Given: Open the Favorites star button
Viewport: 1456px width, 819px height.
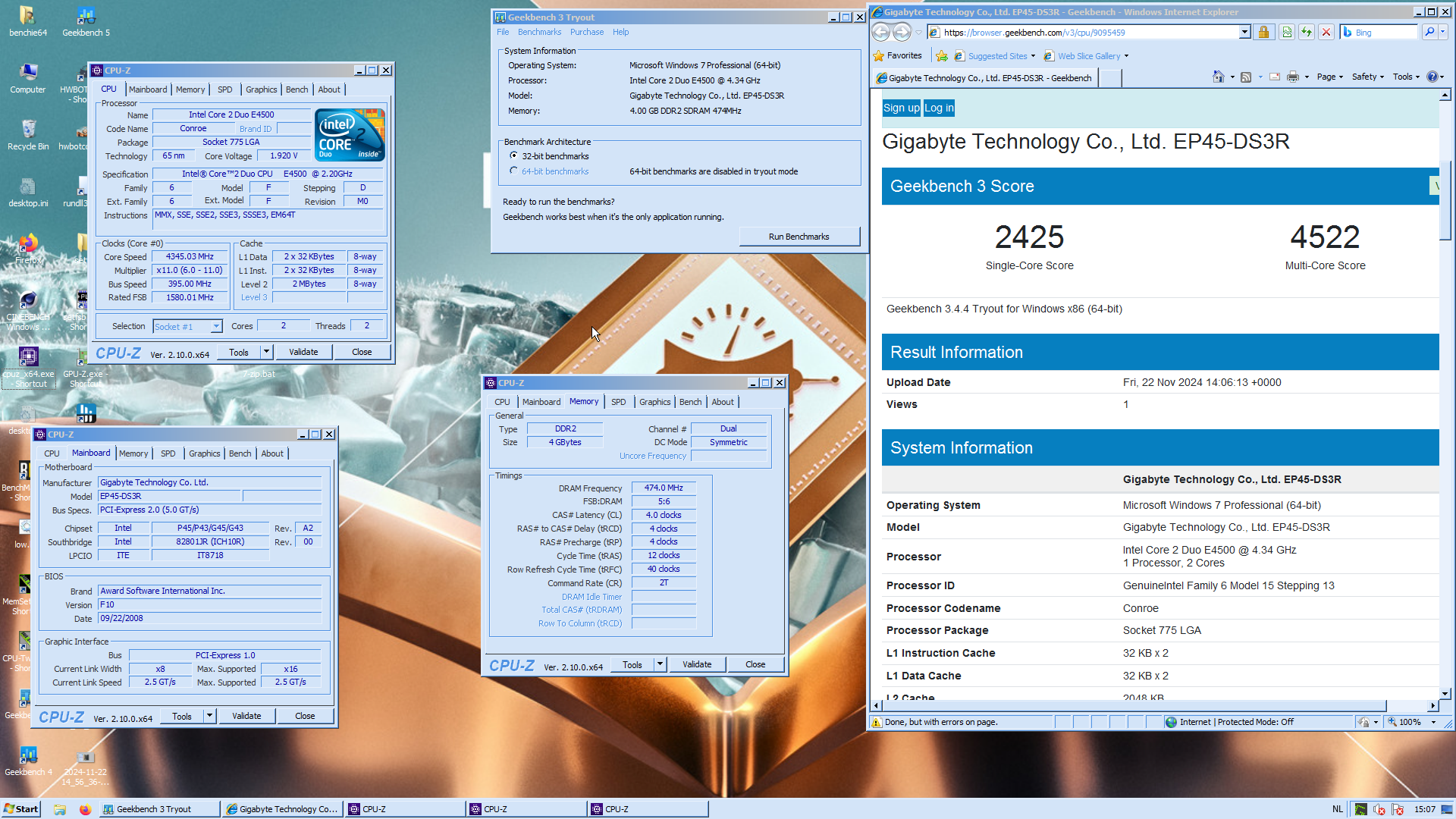Looking at the screenshot, I should tap(898, 55).
